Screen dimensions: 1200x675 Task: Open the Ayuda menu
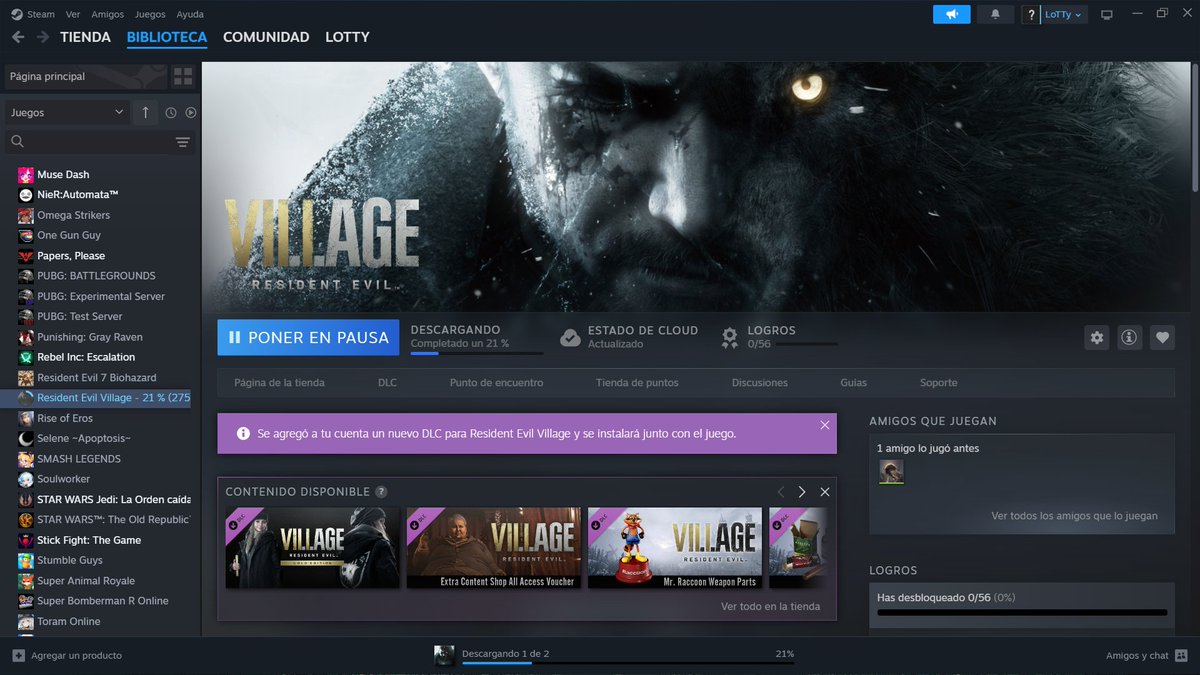[190, 14]
